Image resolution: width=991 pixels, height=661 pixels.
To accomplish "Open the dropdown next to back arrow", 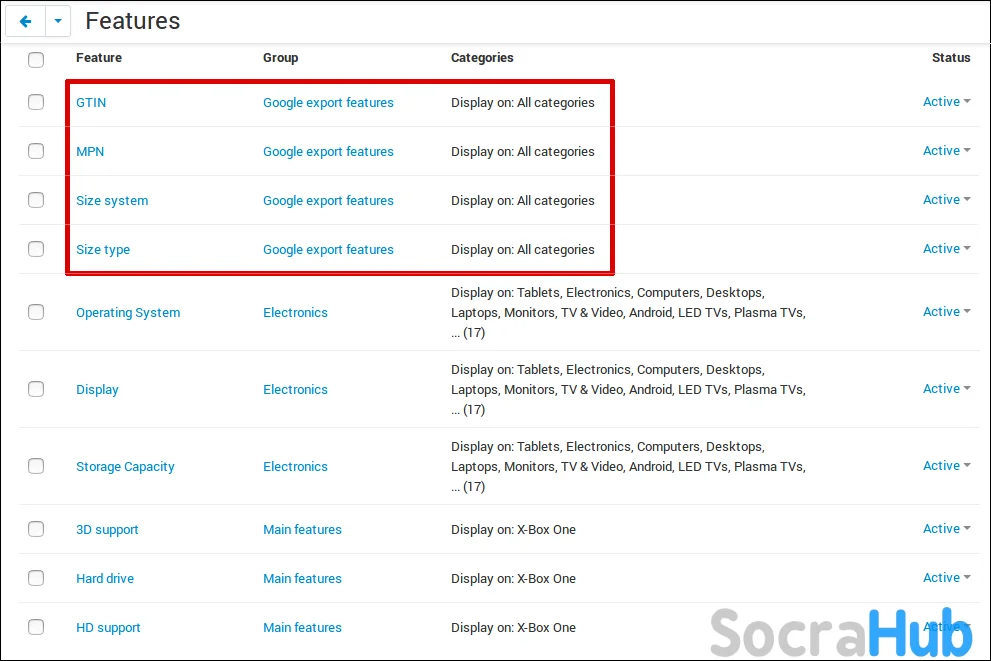I will point(58,21).
